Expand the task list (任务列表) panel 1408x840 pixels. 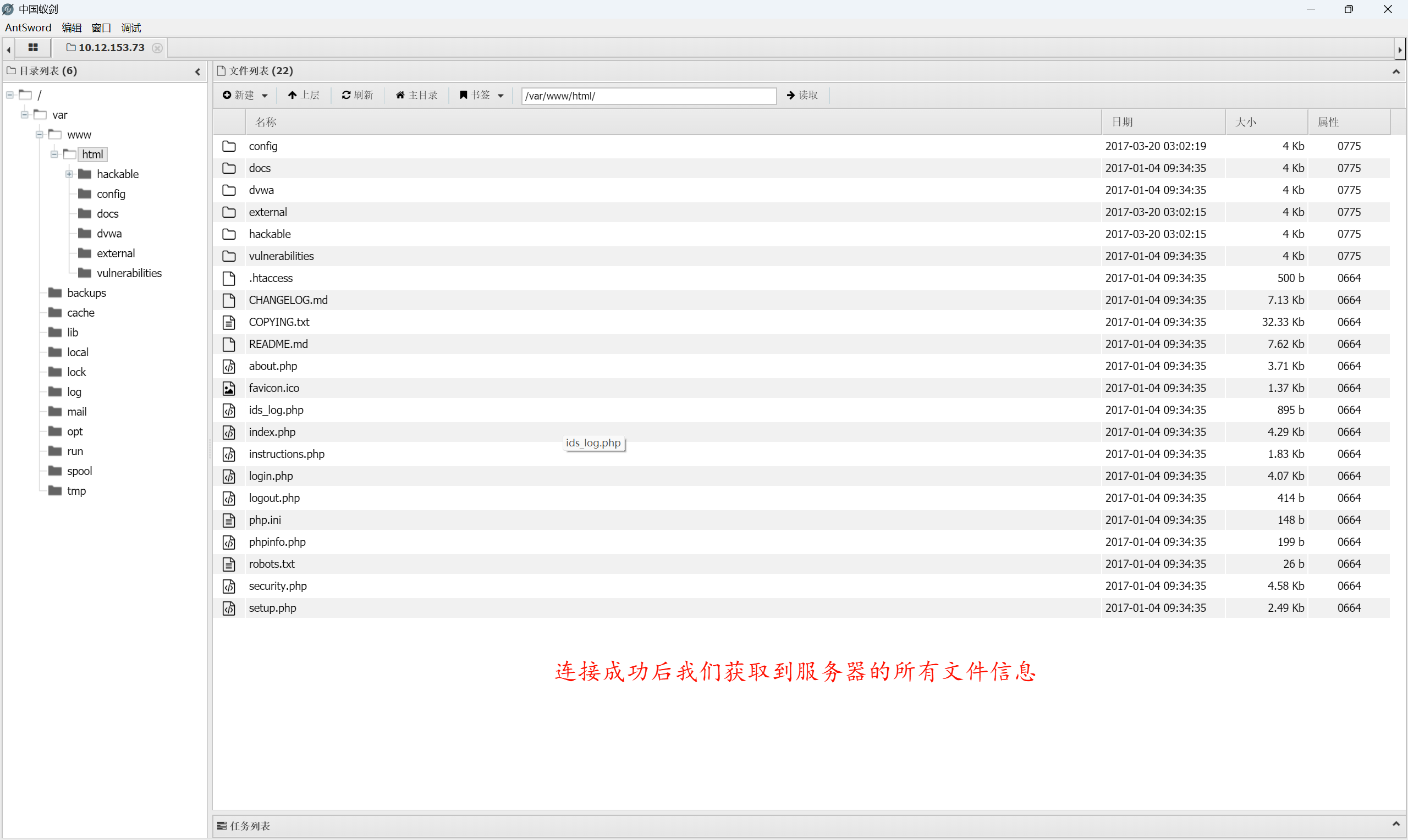point(1395,825)
